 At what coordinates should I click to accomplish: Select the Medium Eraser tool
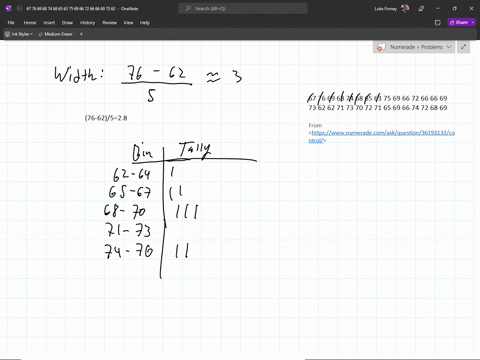tap(55, 34)
